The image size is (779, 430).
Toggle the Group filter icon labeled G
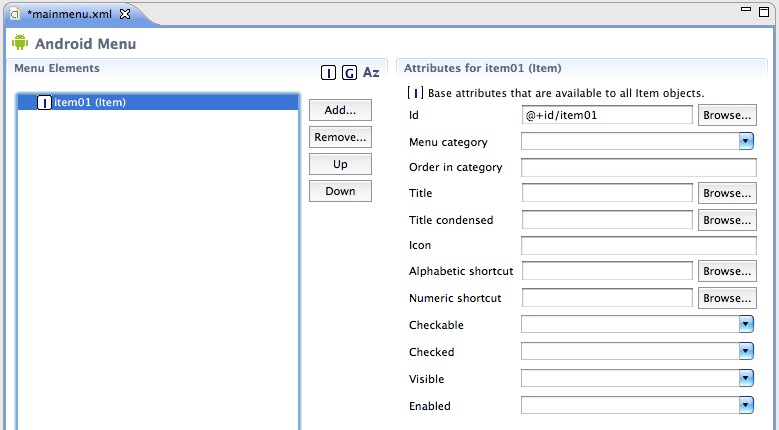pos(349,72)
